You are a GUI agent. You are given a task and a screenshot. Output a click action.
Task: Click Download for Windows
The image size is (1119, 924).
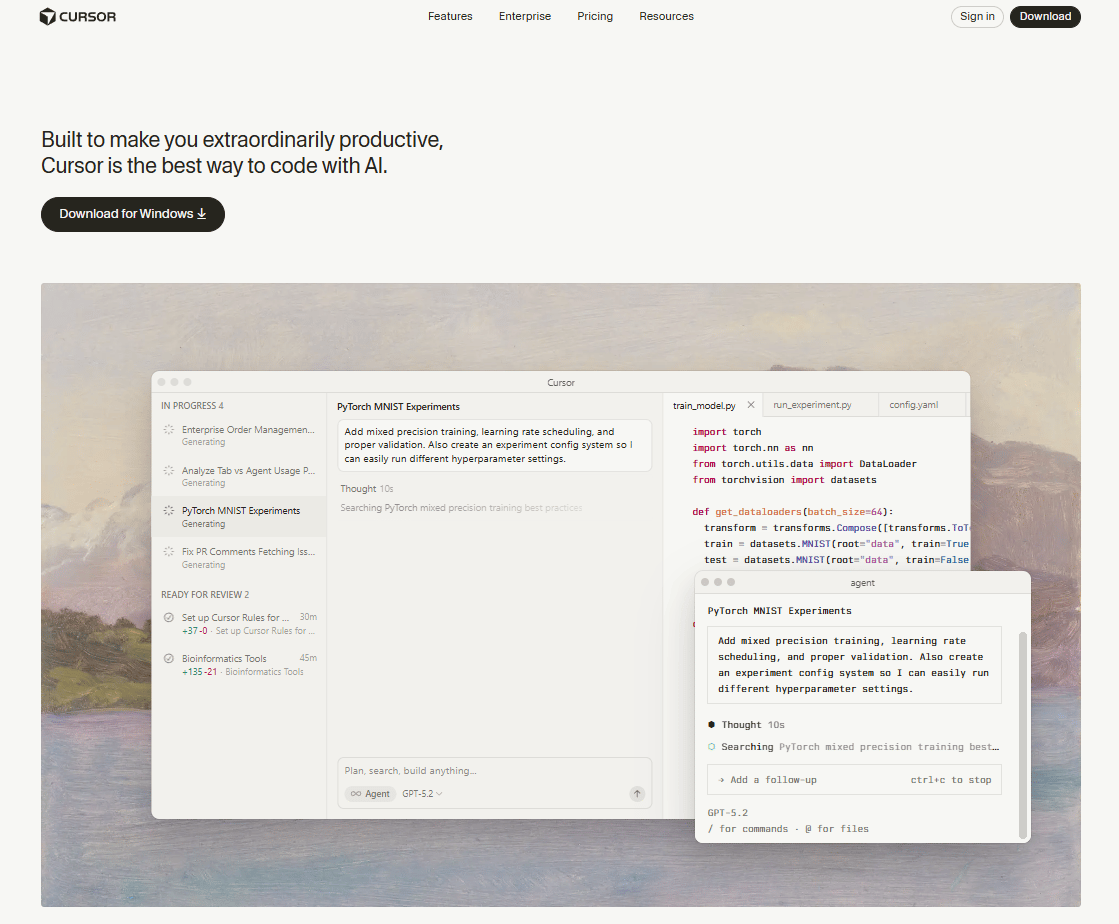pyautogui.click(x=132, y=214)
